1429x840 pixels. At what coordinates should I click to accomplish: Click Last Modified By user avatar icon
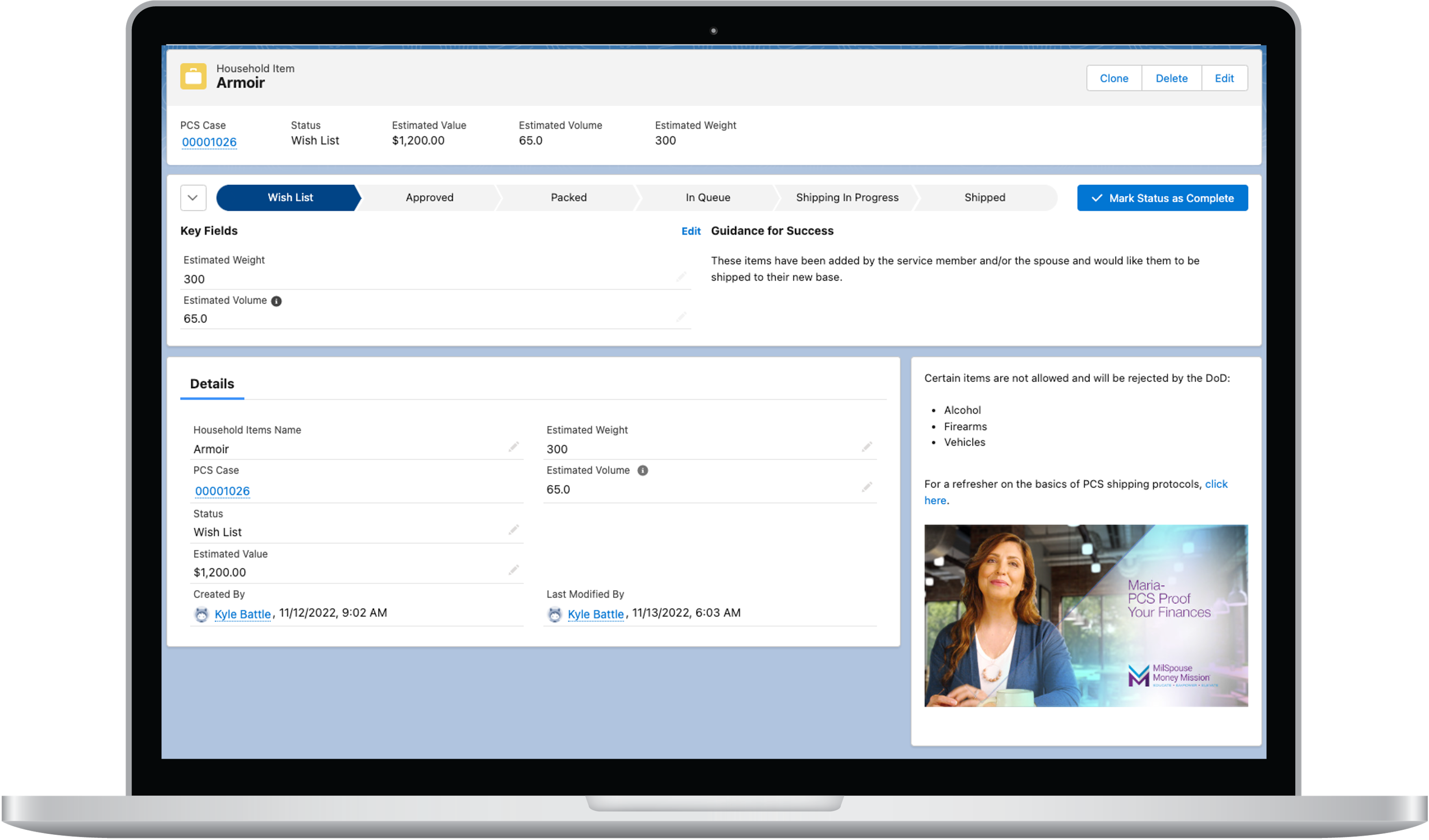[x=555, y=614]
